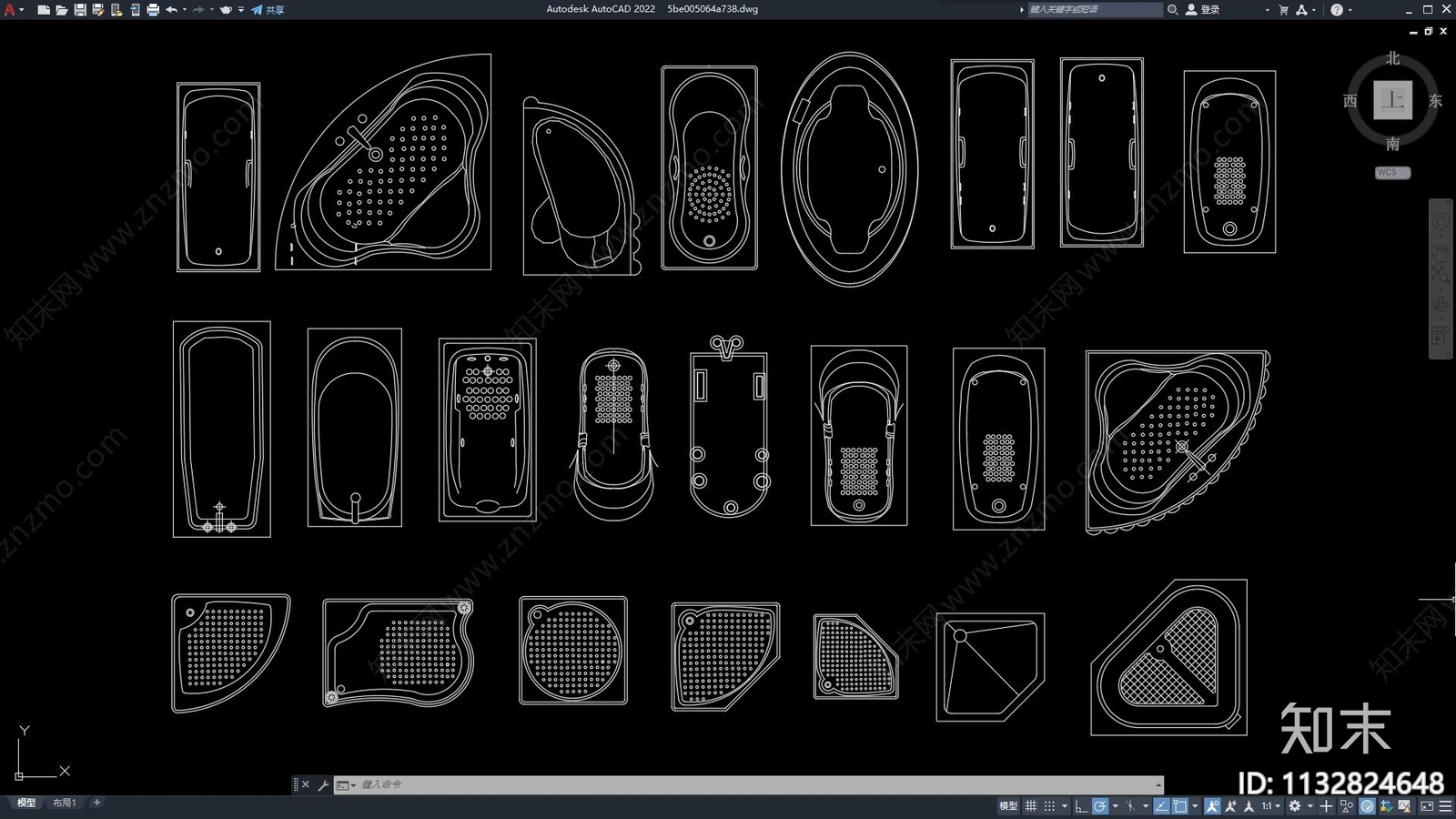Screen dimensions: 1456x819
Task: Open redo history dropdown arrow
Action: pyautogui.click(x=212, y=9)
